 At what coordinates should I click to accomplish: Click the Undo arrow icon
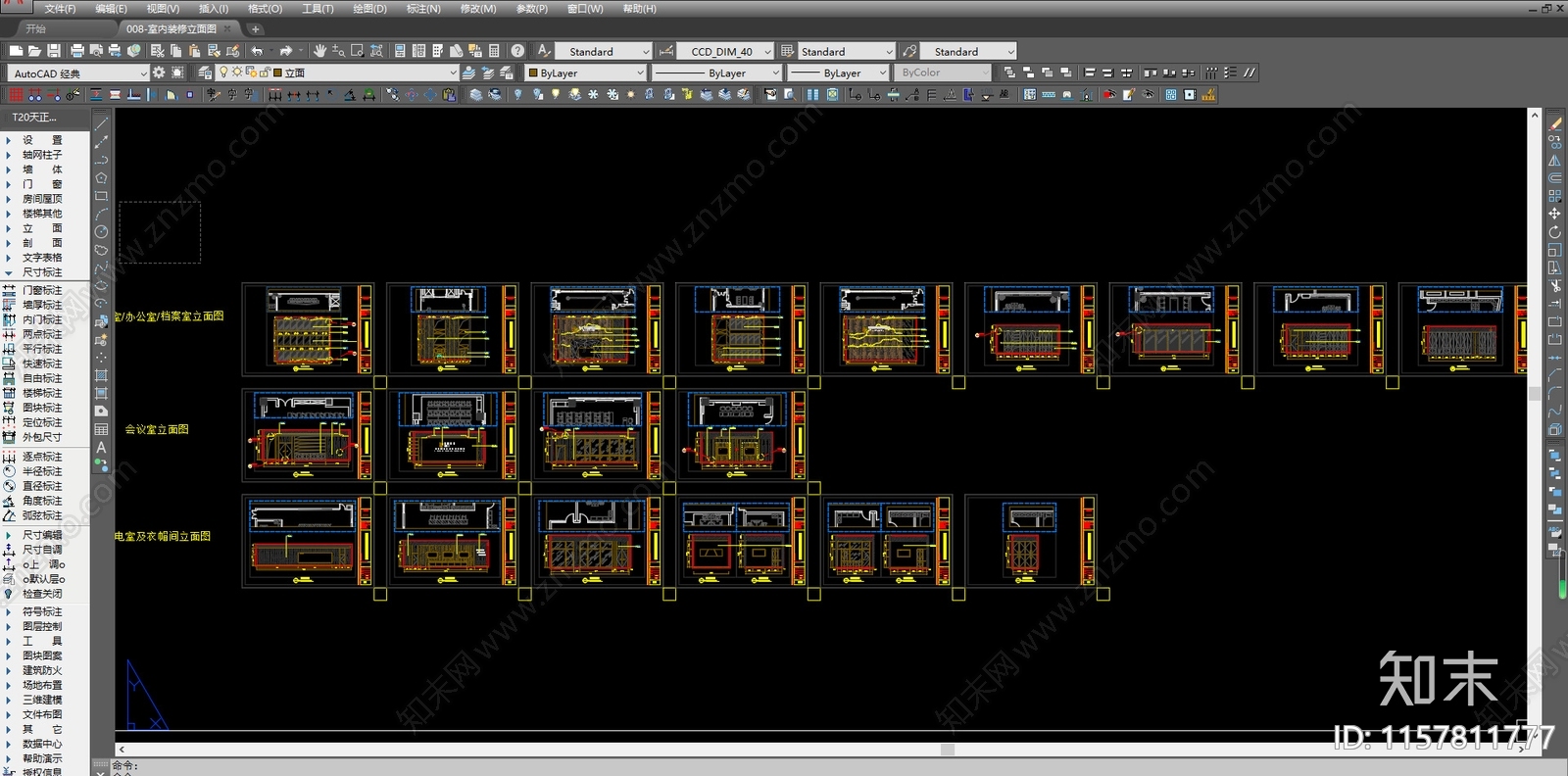[257, 51]
